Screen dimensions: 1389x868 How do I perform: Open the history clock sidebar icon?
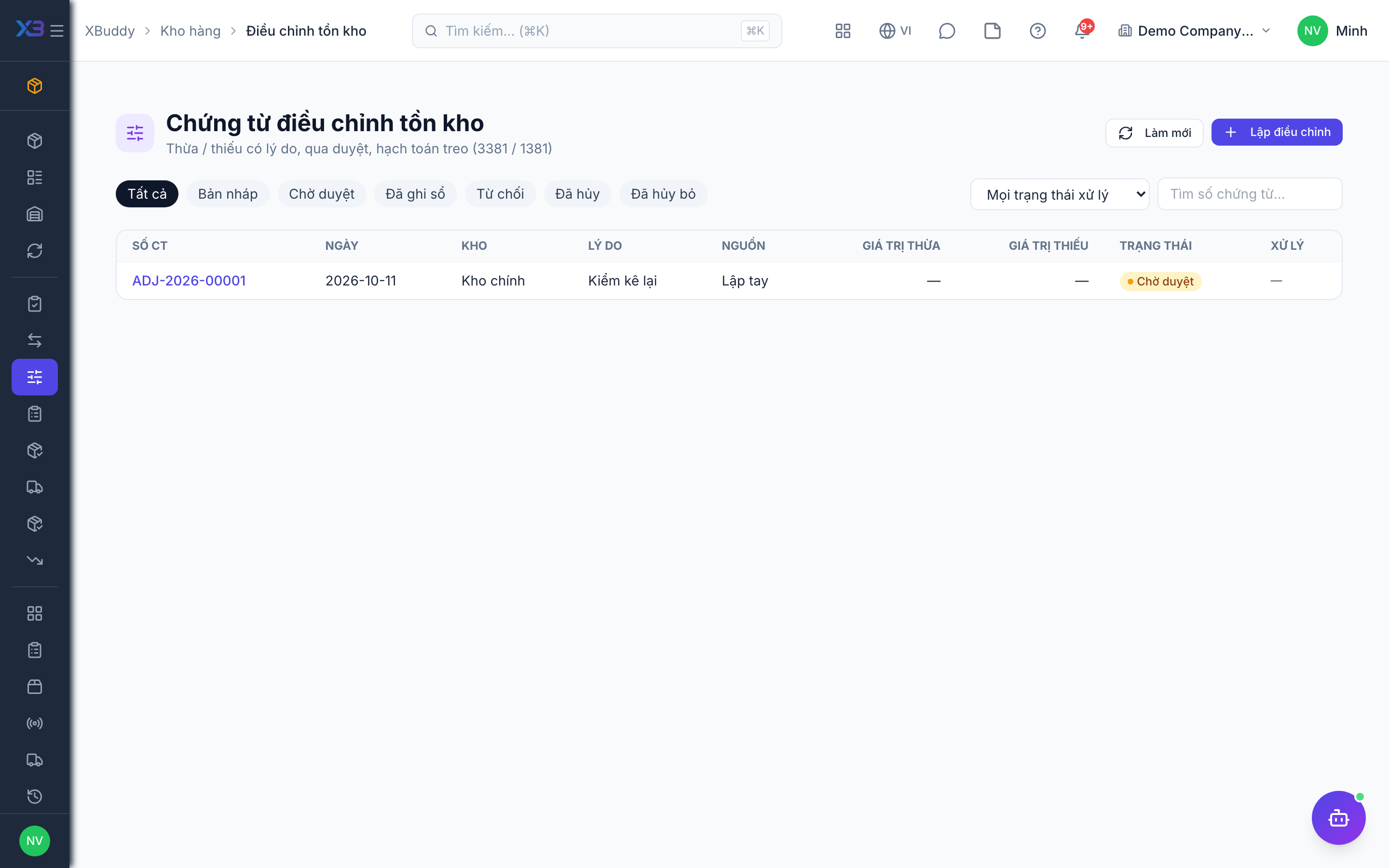point(34,796)
